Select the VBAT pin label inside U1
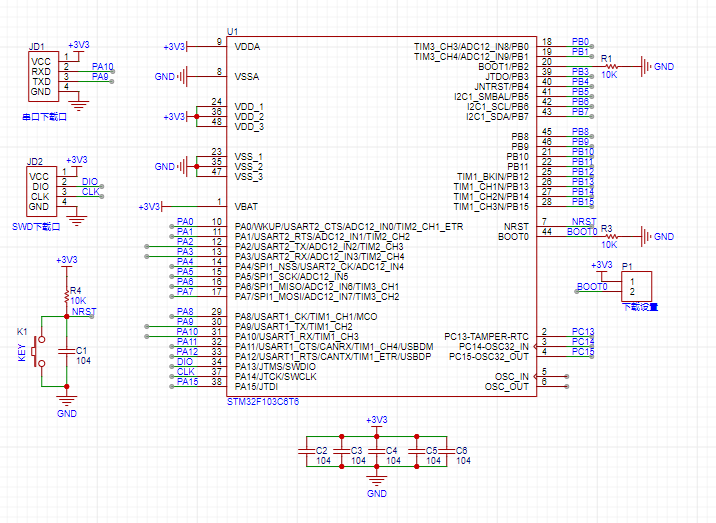The width and height of the screenshot is (716, 523). tap(247, 206)
